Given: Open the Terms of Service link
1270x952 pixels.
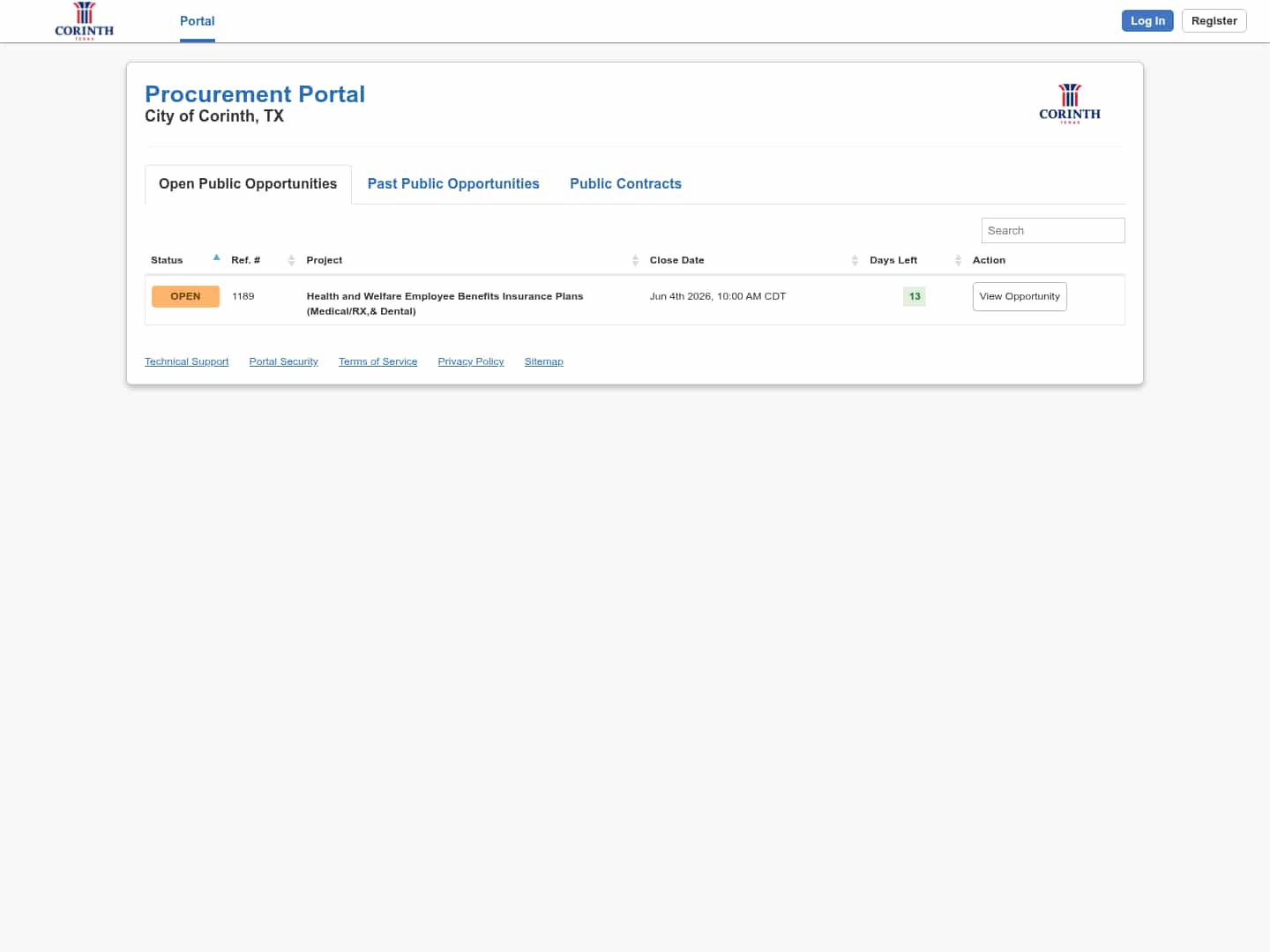Looking at the screenshot, I should [x=378, y=361].
